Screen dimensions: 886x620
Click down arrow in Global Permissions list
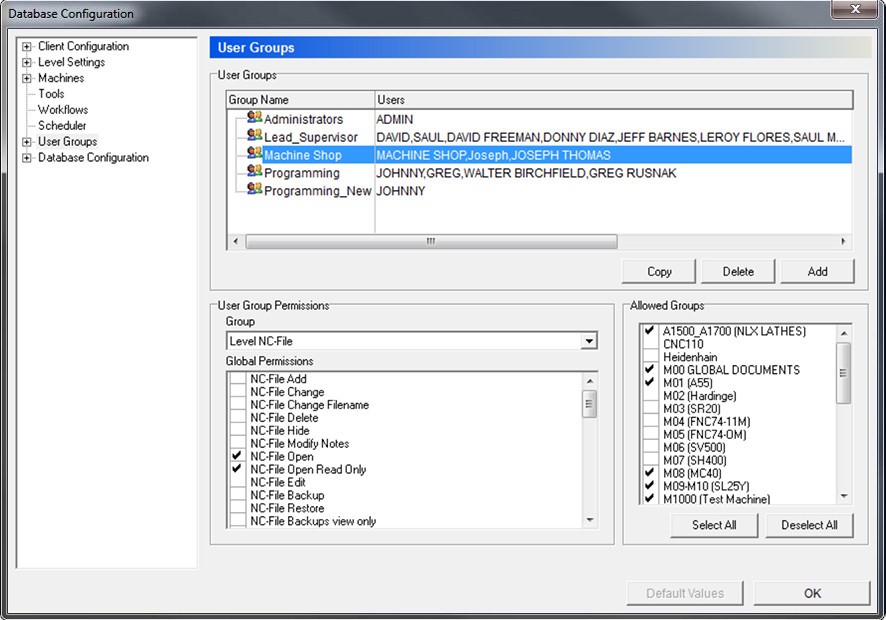point(589,520)
